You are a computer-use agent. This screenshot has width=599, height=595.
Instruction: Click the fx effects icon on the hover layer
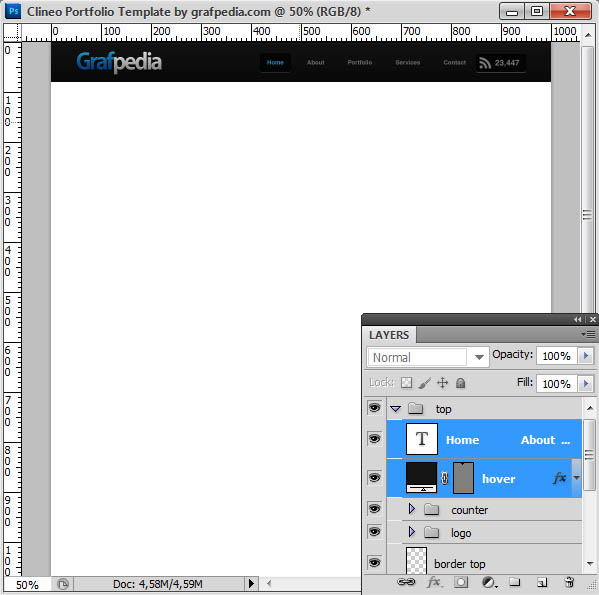point(559,477)
